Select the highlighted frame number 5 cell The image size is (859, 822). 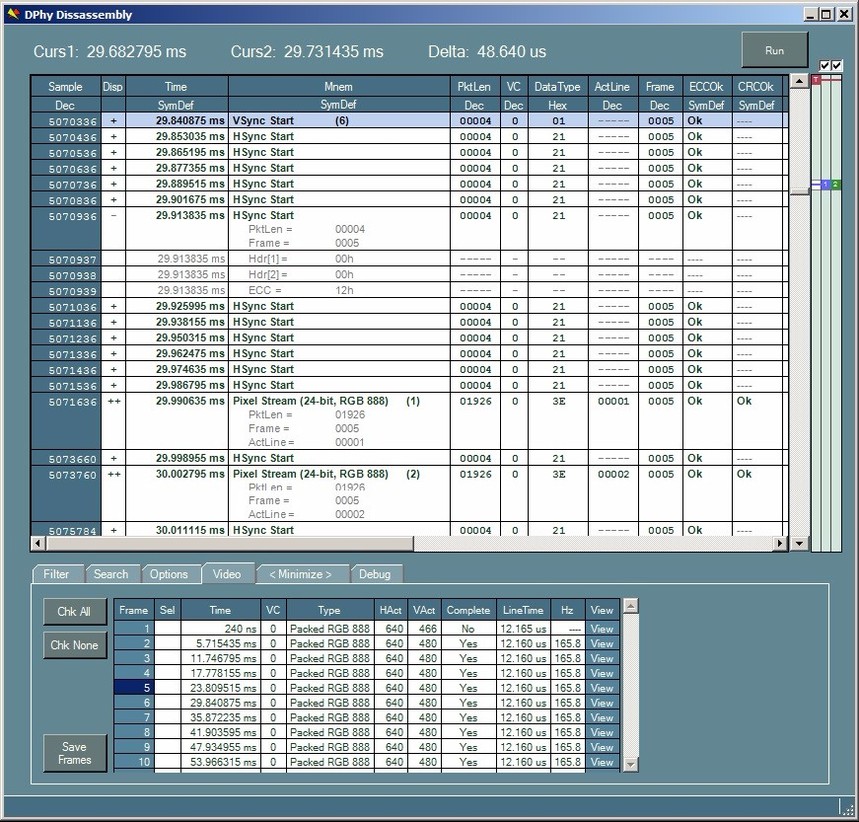pos(133,688)
